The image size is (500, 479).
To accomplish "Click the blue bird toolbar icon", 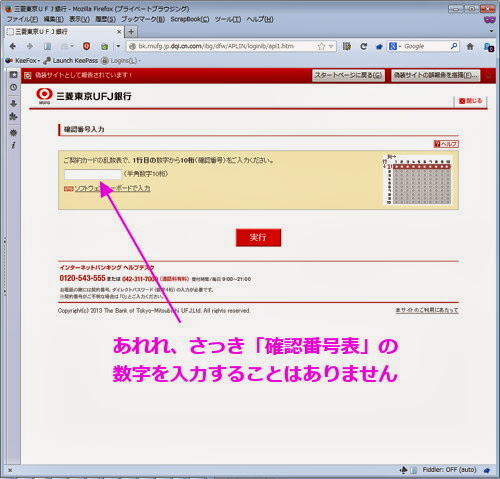I will [379, 47].
